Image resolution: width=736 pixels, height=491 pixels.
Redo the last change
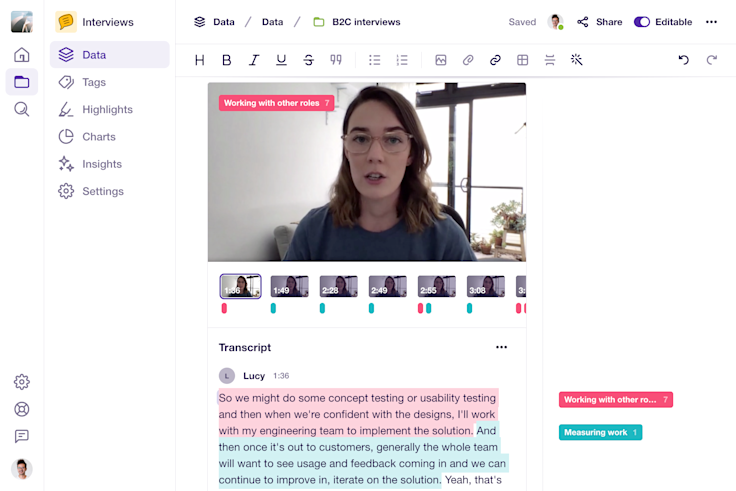(x=712, y=60)
